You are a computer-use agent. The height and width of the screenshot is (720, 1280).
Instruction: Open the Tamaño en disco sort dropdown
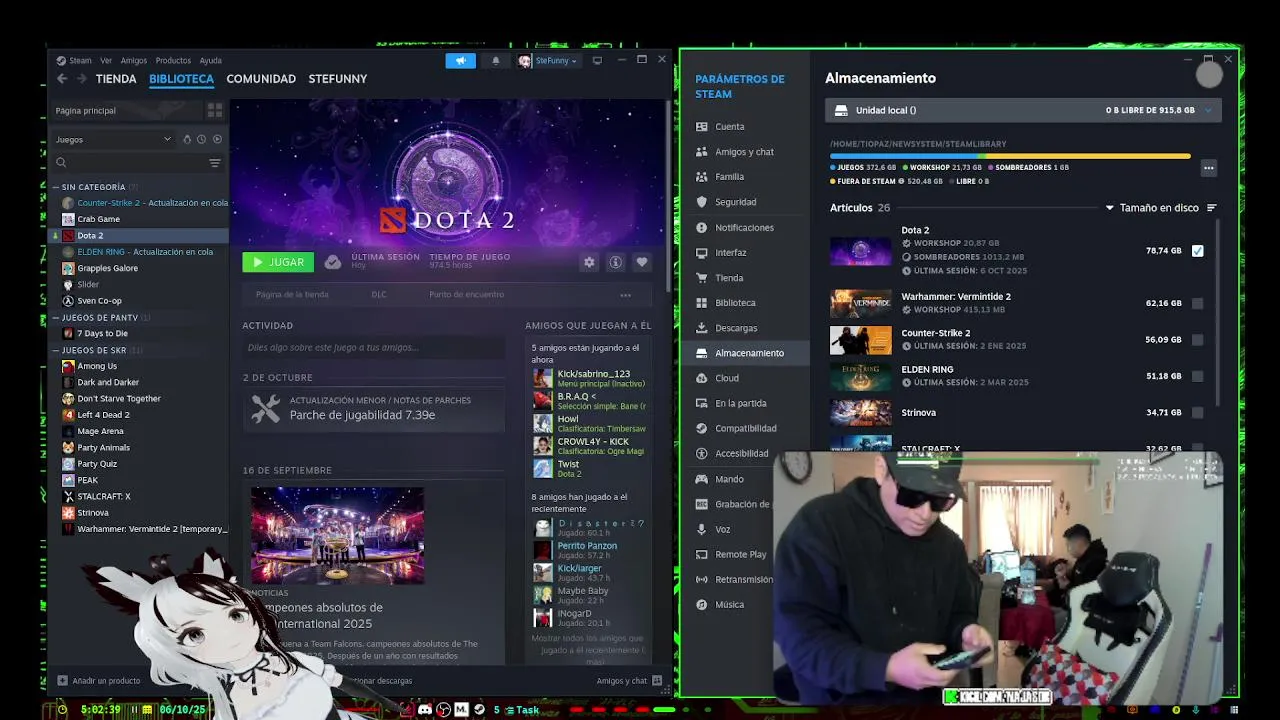pos(1152,208)
